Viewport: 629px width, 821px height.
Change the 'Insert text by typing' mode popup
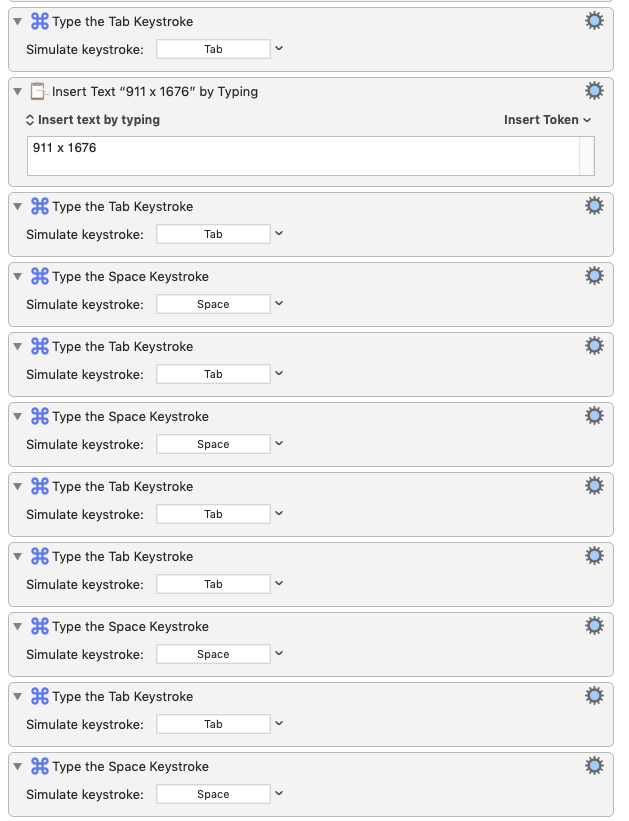point(93,120)
